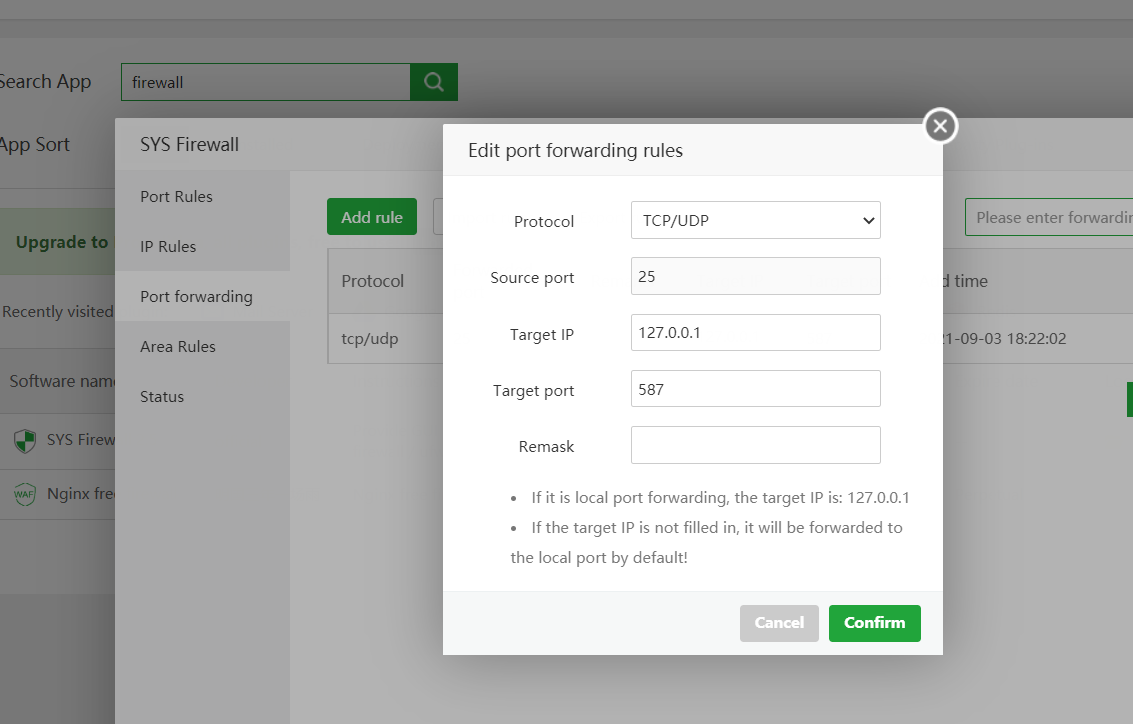Click the SYS Firewall shield icon
This screenshot has width=1133, height=724.
(x=25, y=440)
